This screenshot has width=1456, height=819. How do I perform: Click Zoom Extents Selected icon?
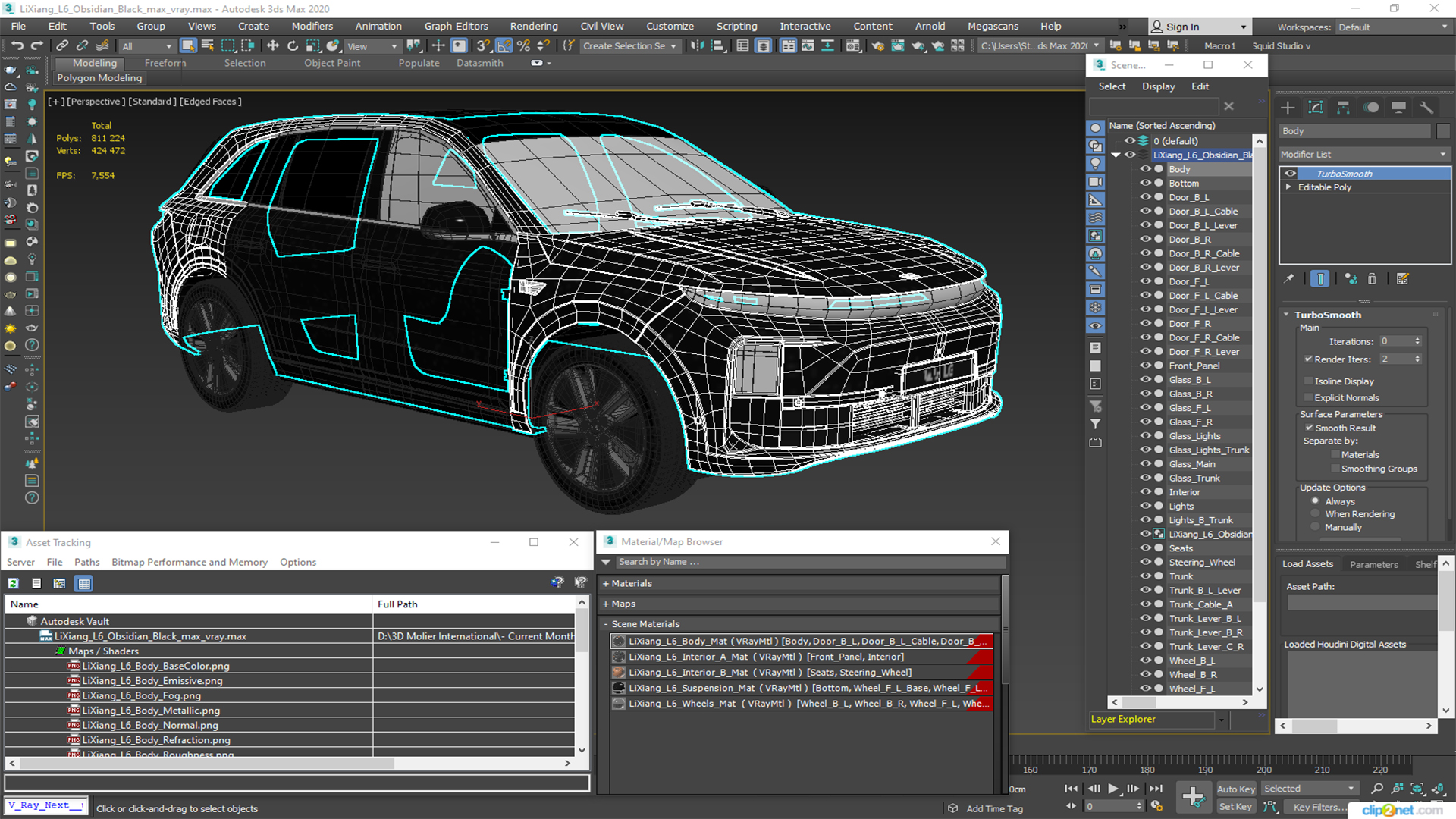[x=1417, y=789]
